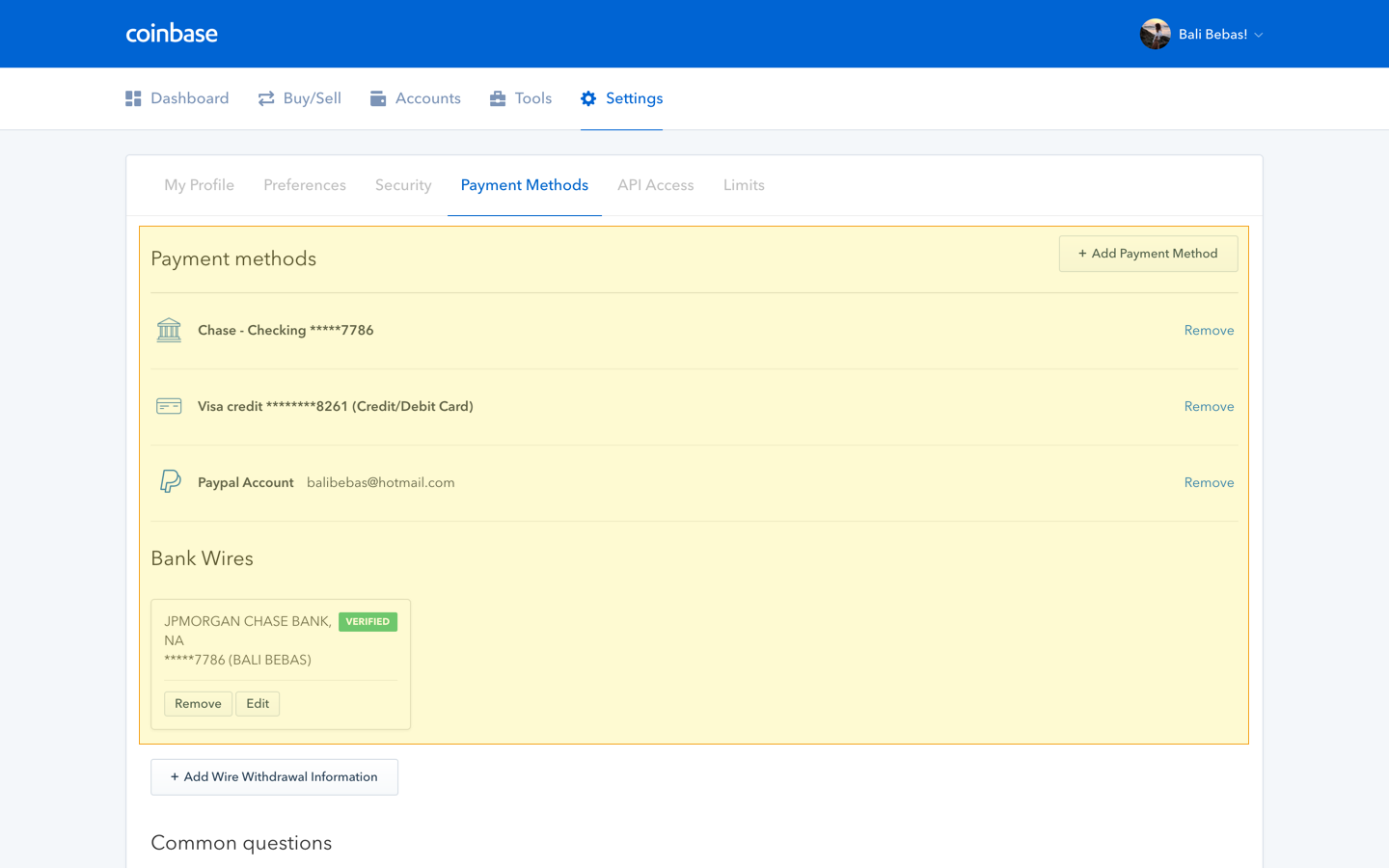
Task: Click the Add Payment Method button
Action: click(x=1148, y=254)
